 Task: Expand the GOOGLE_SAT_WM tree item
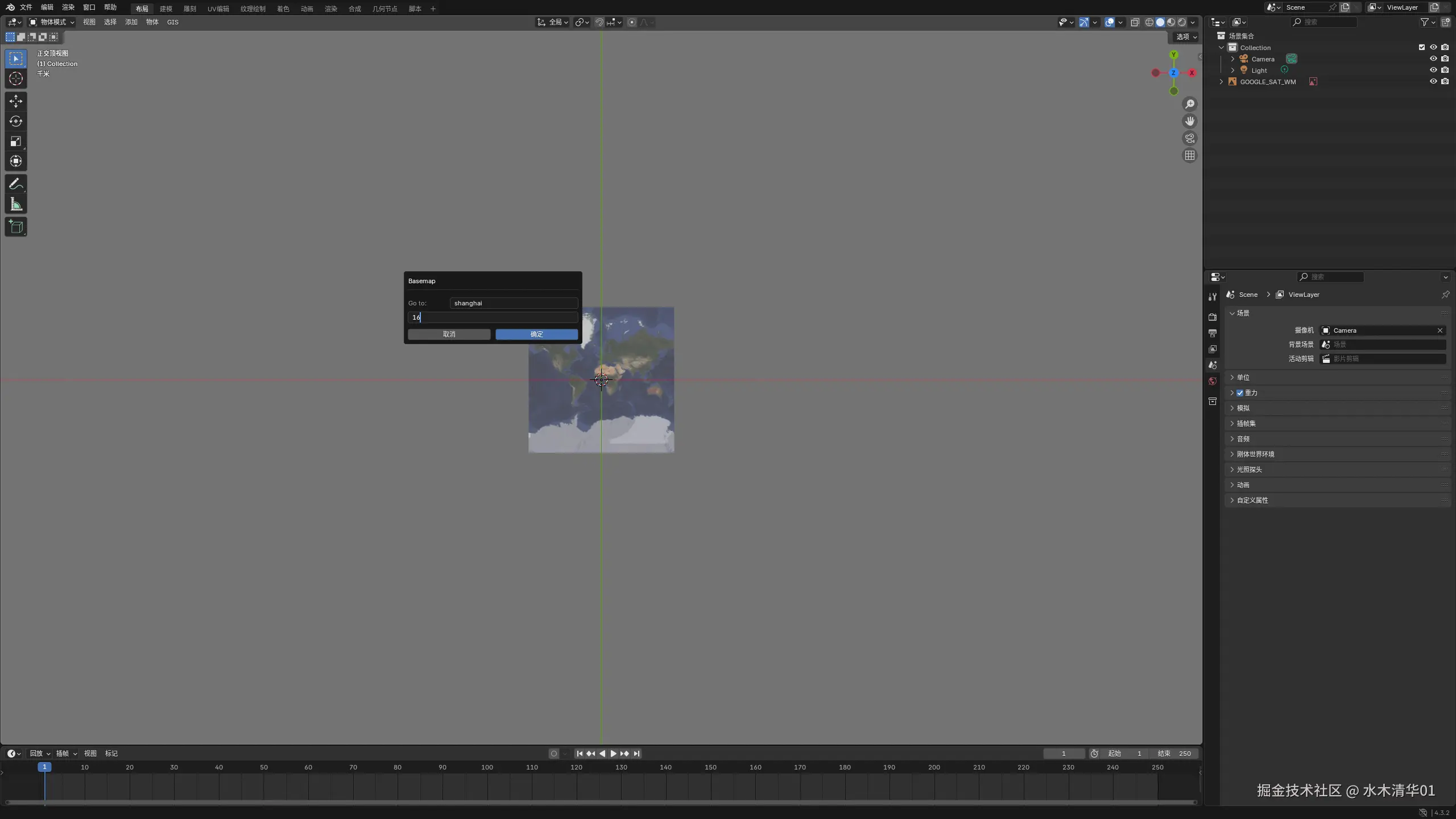point(1221,82)
